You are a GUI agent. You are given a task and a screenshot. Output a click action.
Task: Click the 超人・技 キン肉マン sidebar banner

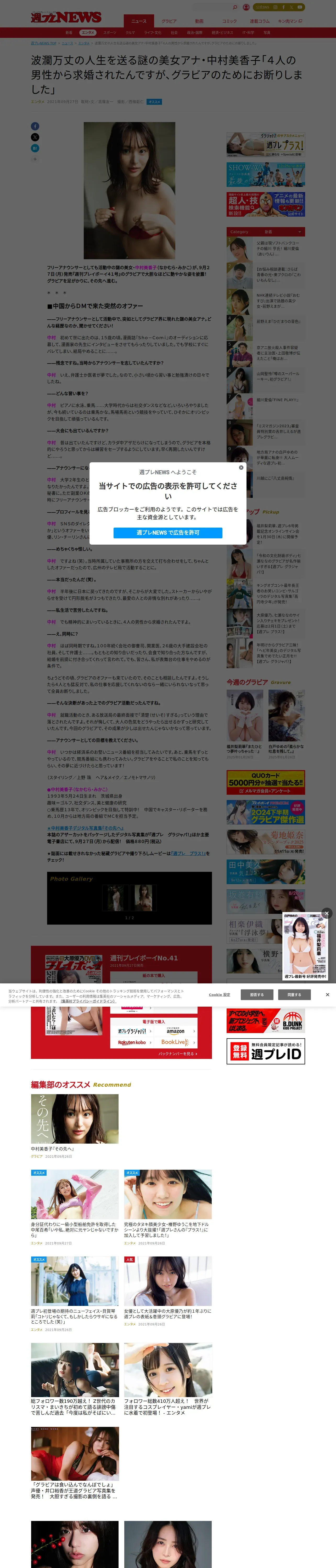click(266, 205)
